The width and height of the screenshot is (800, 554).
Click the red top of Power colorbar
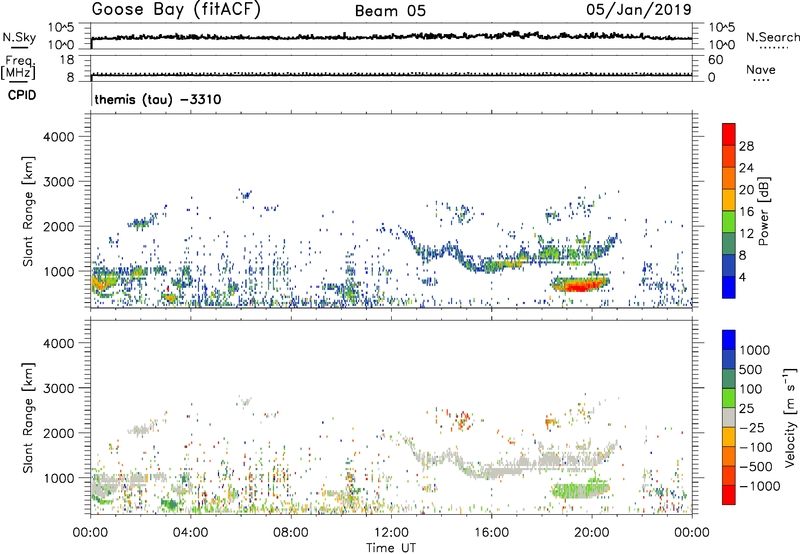[729, 134]
